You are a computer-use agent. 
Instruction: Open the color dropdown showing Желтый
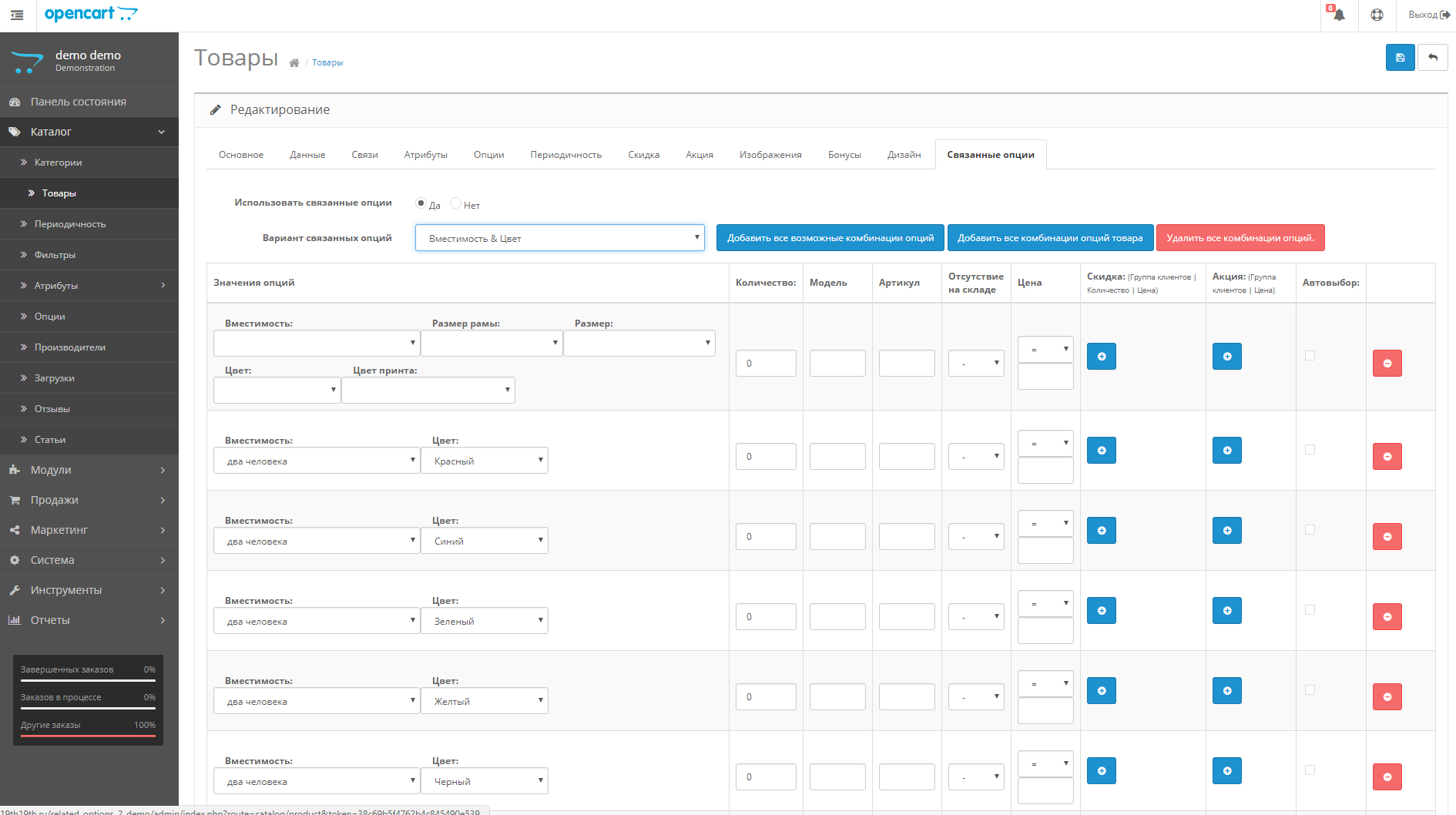pyautogui.click(x=484, y=701)
